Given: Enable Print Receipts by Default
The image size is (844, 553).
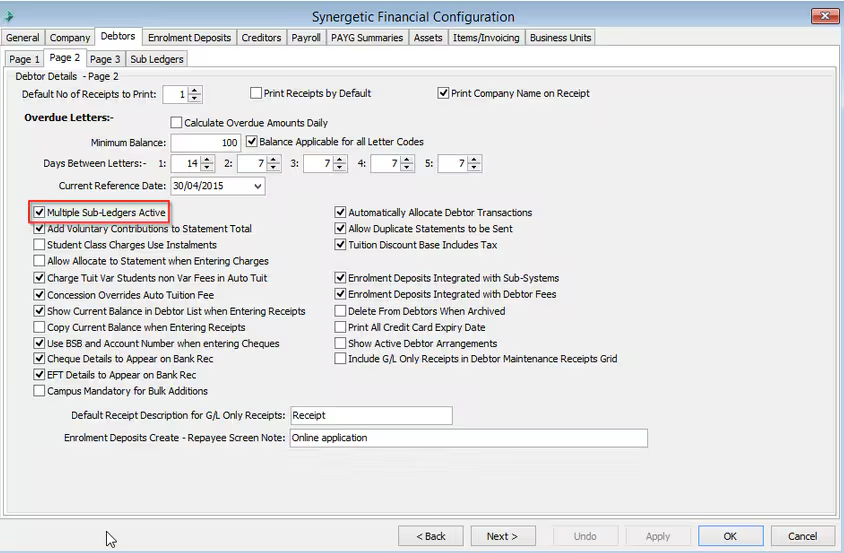Looking at the screenshot, I should 256,93.
